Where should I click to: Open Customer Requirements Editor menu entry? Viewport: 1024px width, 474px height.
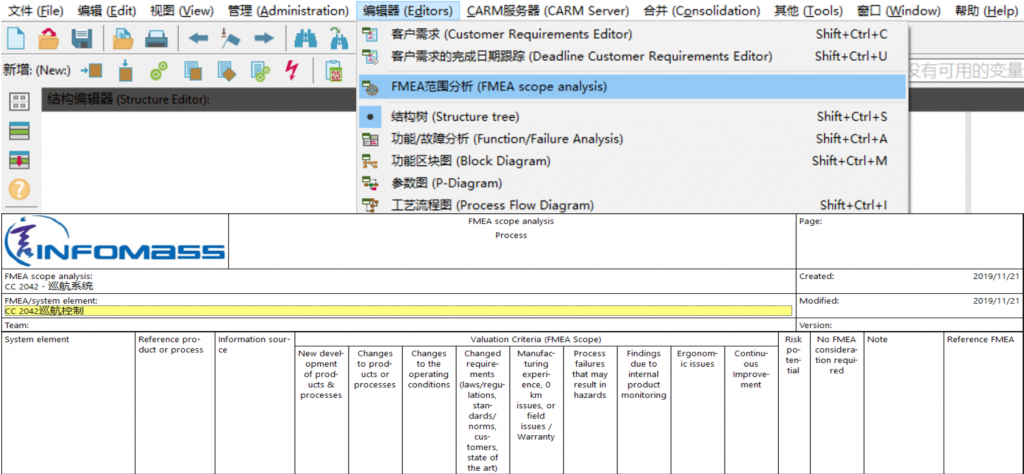point(511,34)
